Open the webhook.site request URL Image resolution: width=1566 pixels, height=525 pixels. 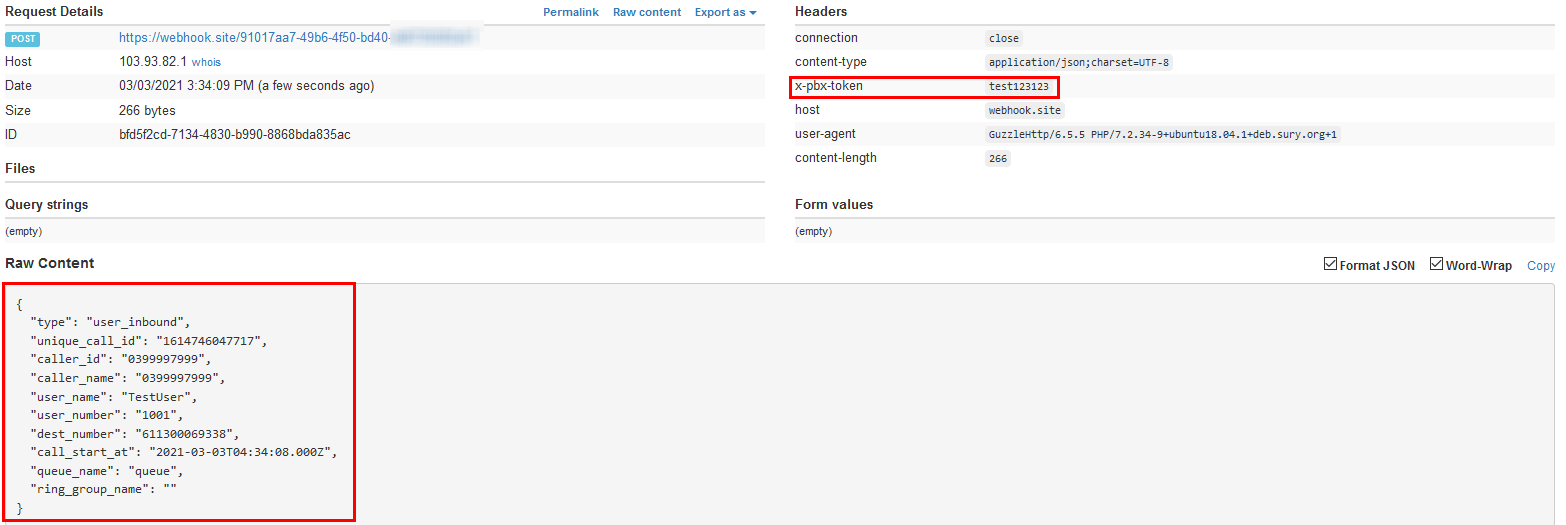tap(255, 37)
